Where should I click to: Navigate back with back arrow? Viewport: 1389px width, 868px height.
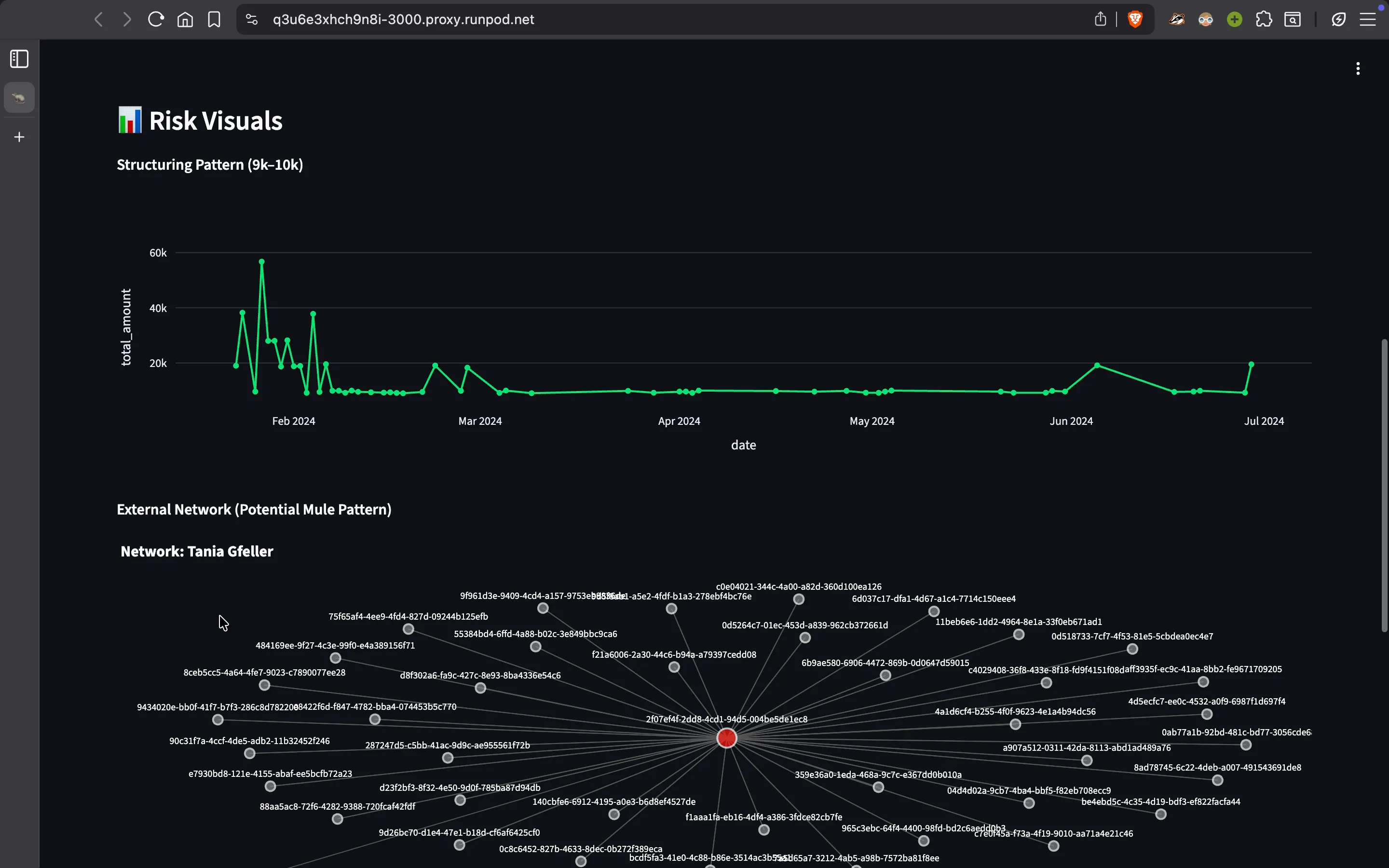tap(99, 19)
